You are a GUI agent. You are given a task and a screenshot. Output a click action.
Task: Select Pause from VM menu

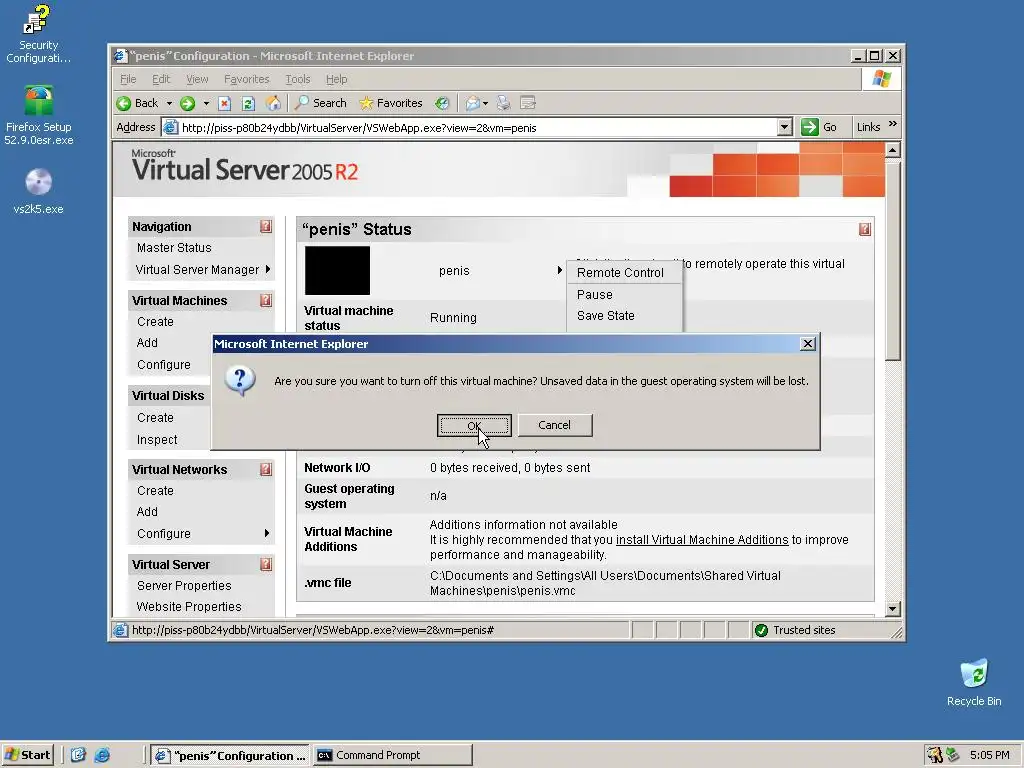tap(595, 295)
